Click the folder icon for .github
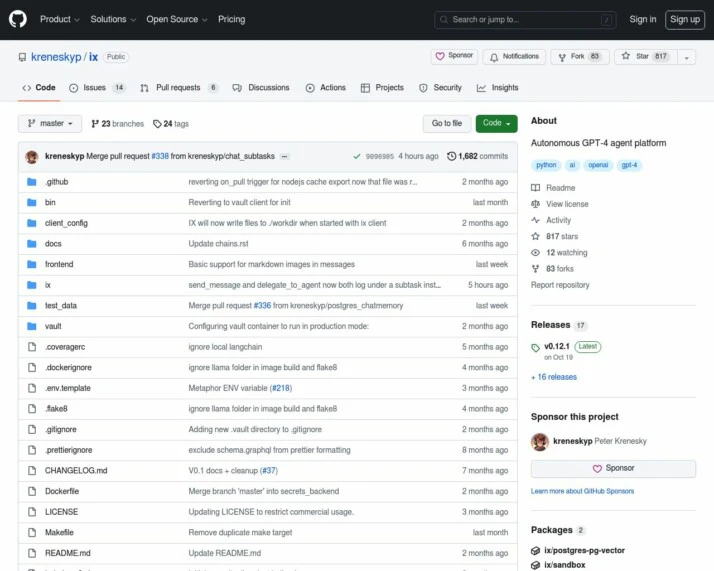This screenshot has width=714, height=571. 31,182
